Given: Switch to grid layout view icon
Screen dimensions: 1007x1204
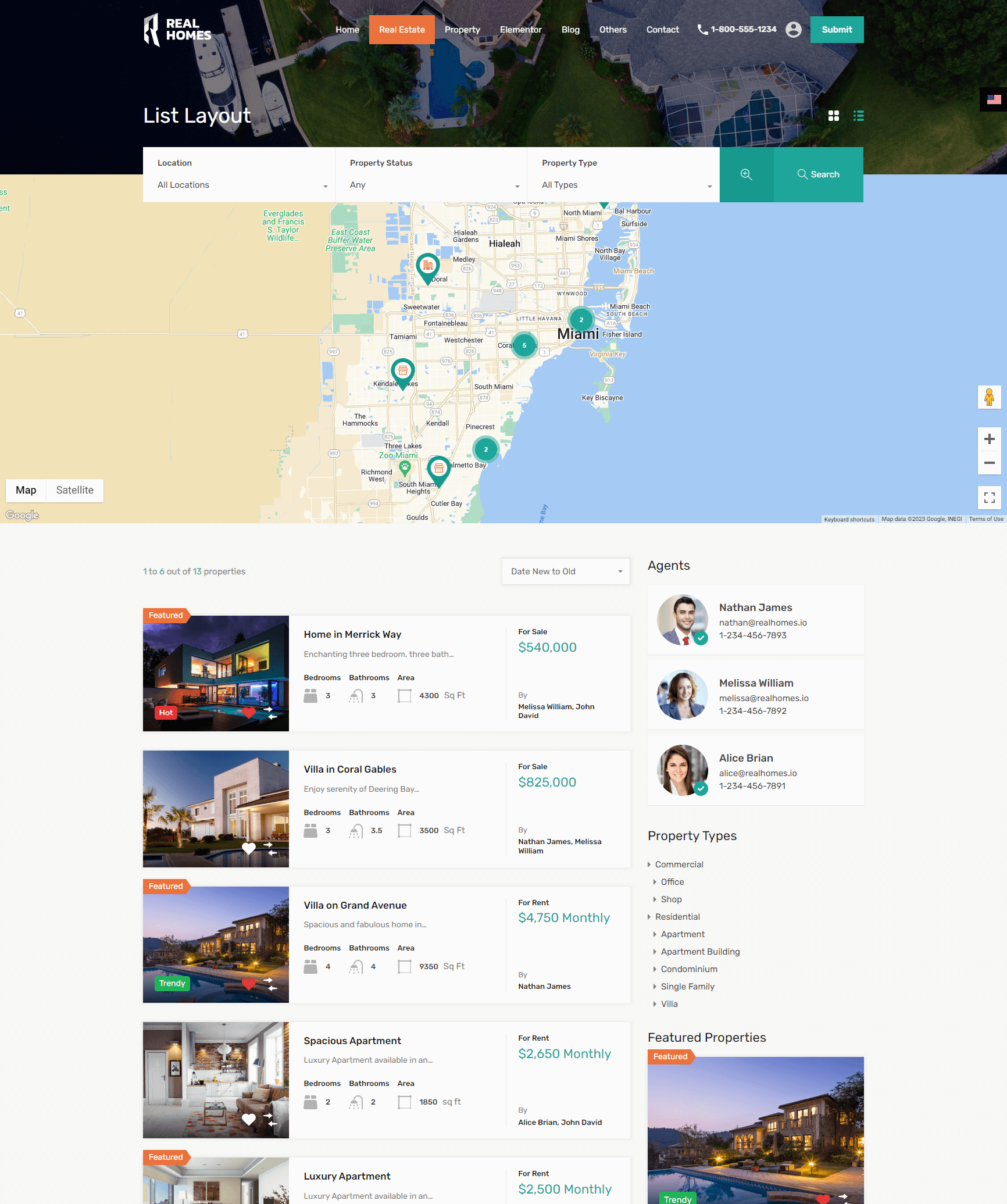Looking at the screenshot, I should 834,116.
